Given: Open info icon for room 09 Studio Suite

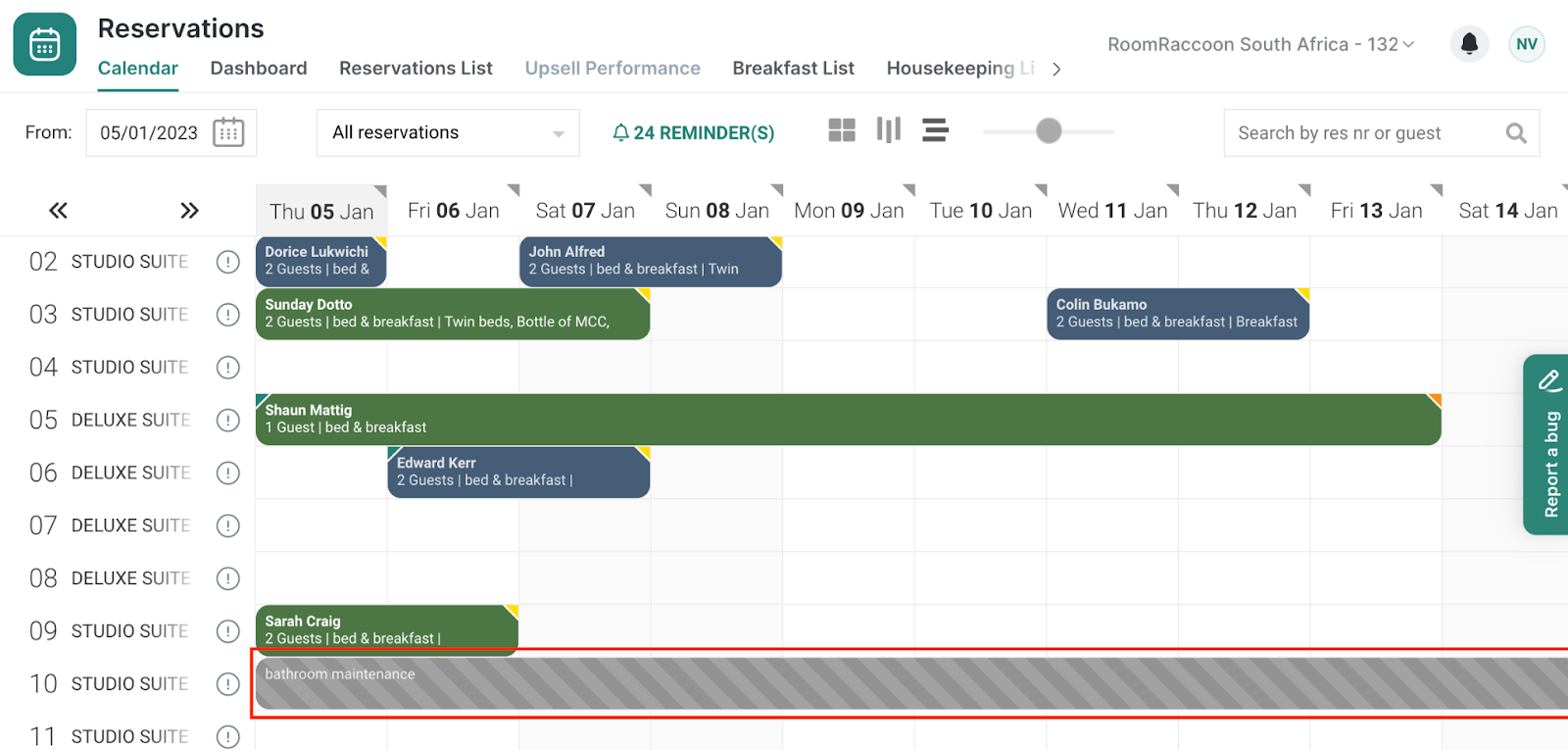Looking at the screenshot, I should tap(227, 631).
